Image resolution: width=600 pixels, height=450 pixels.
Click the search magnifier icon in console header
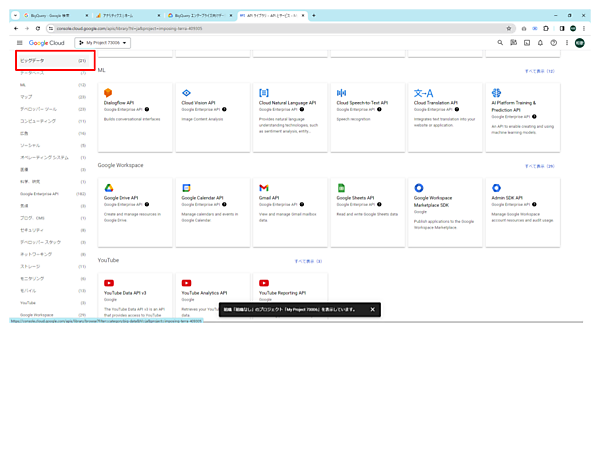(x=500, y=43)
